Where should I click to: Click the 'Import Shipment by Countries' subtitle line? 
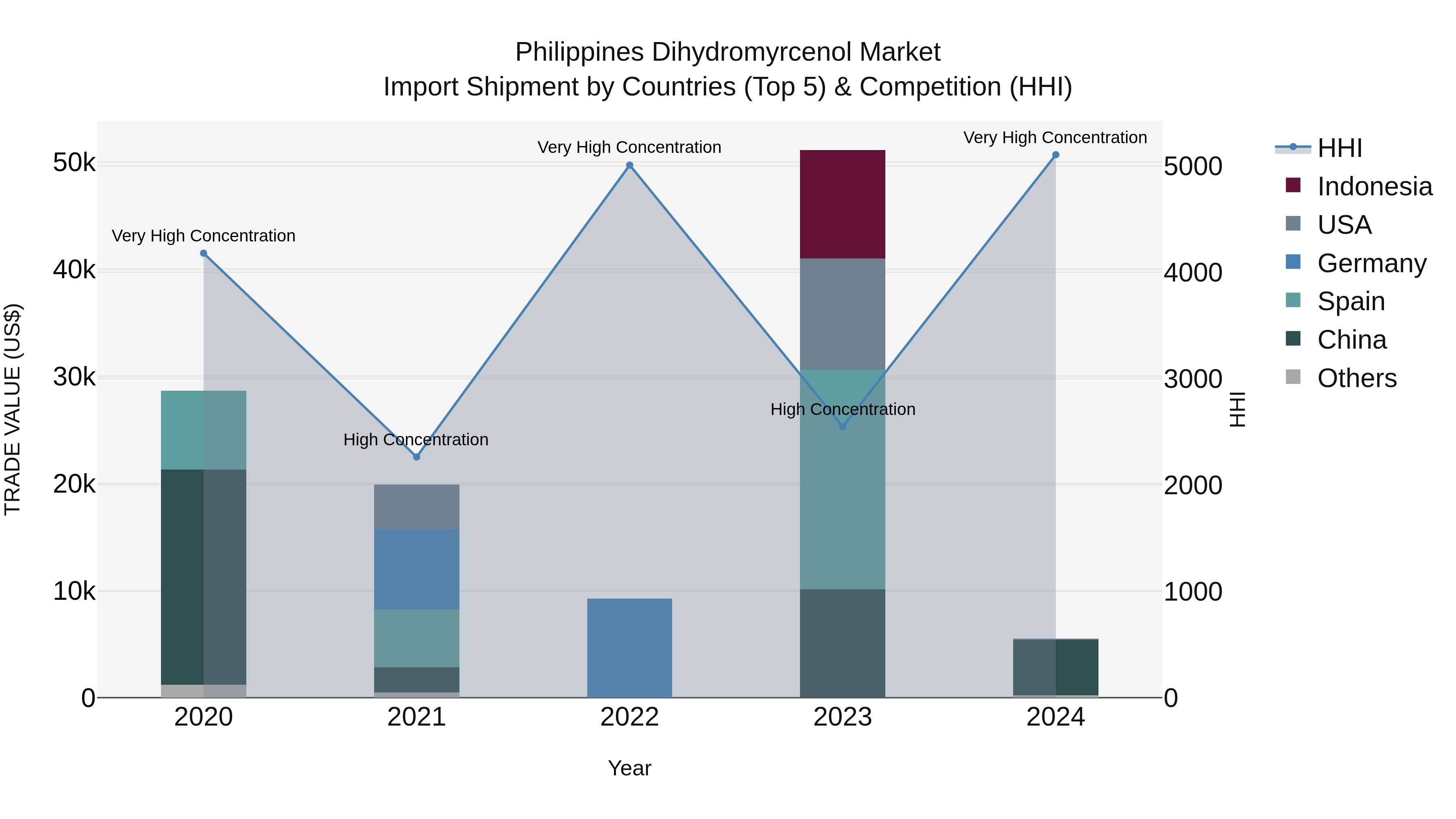click(728, 87)
